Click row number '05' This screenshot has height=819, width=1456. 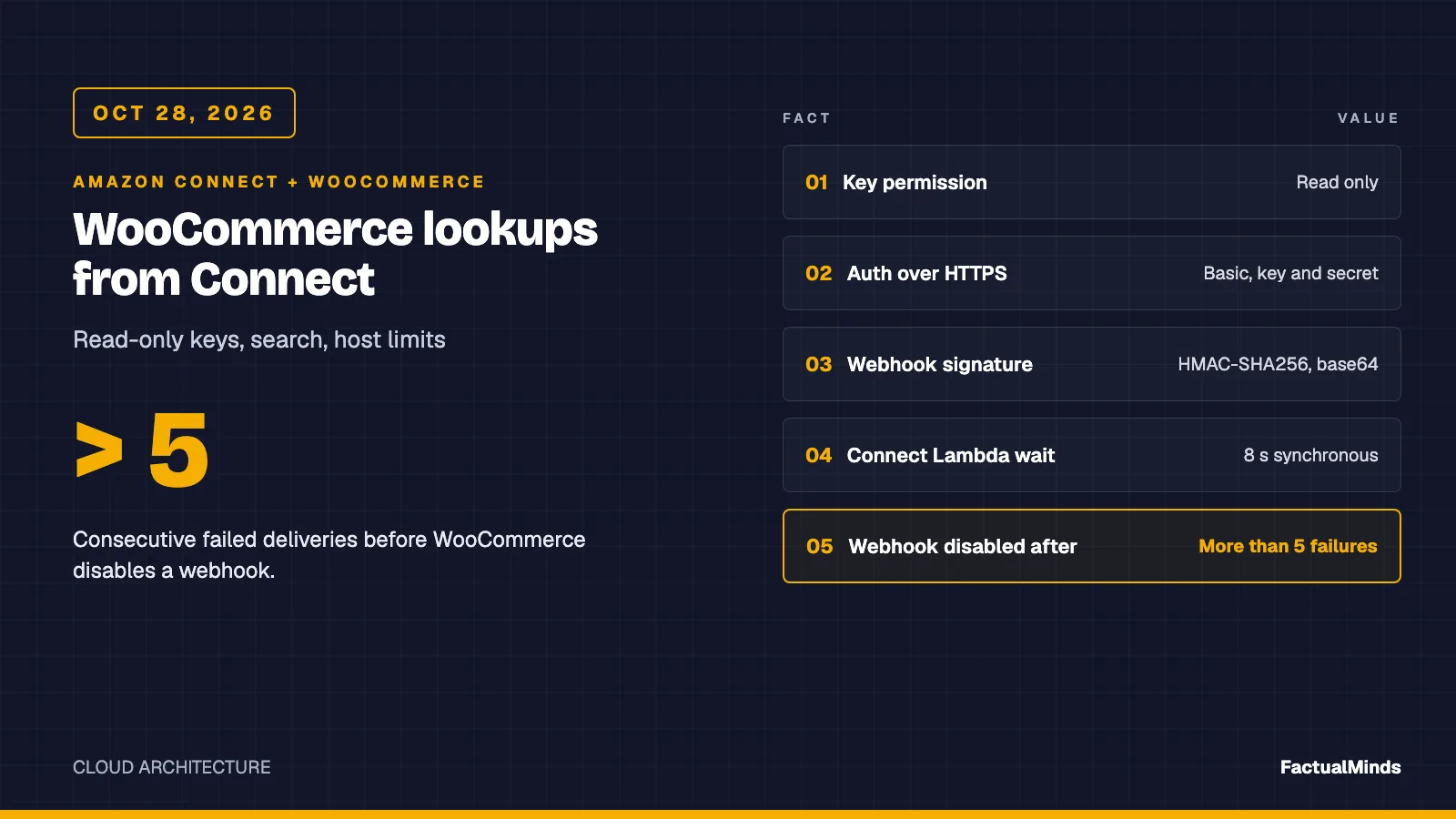[819, 546]
